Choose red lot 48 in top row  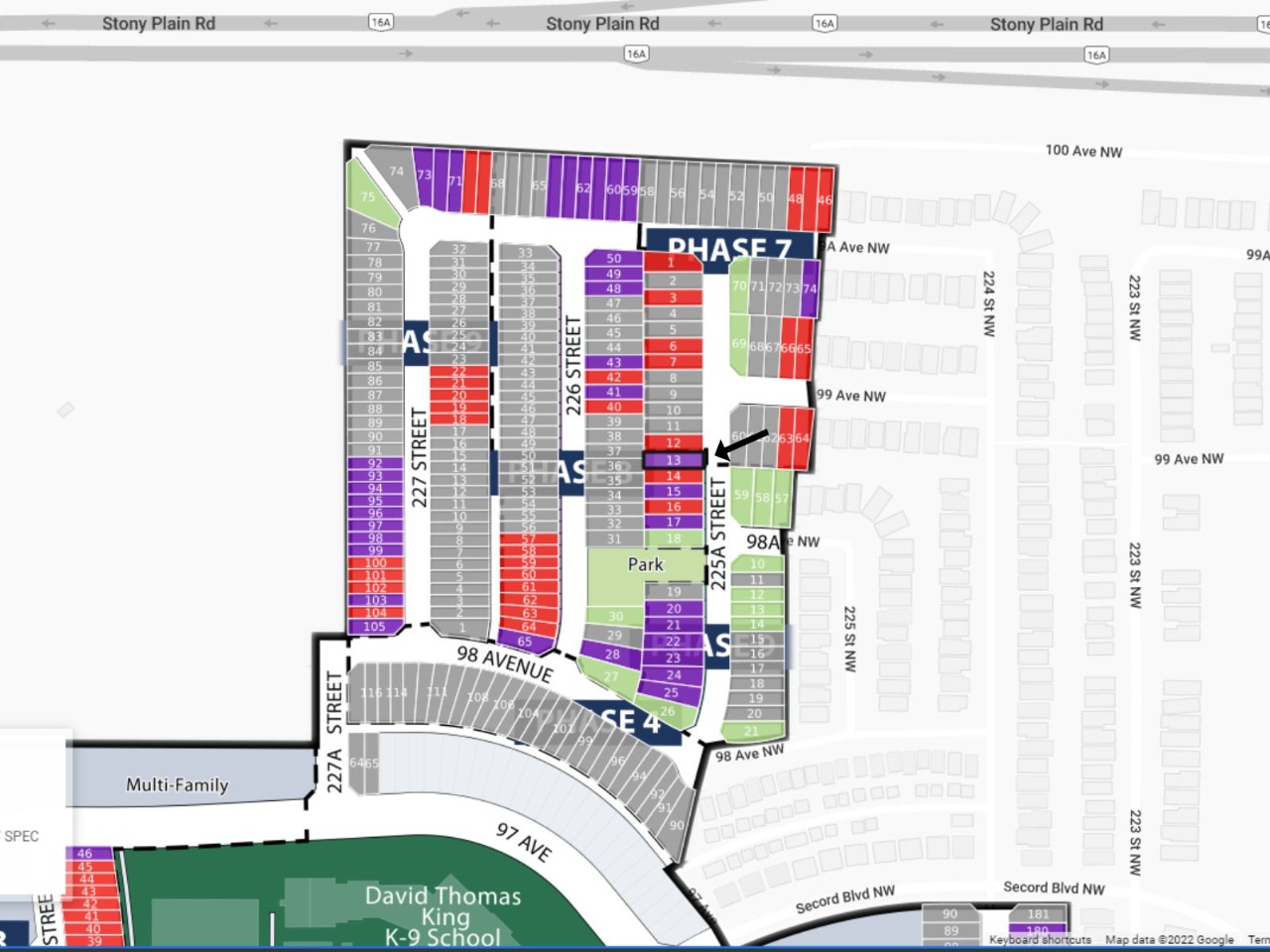point(796,198)
